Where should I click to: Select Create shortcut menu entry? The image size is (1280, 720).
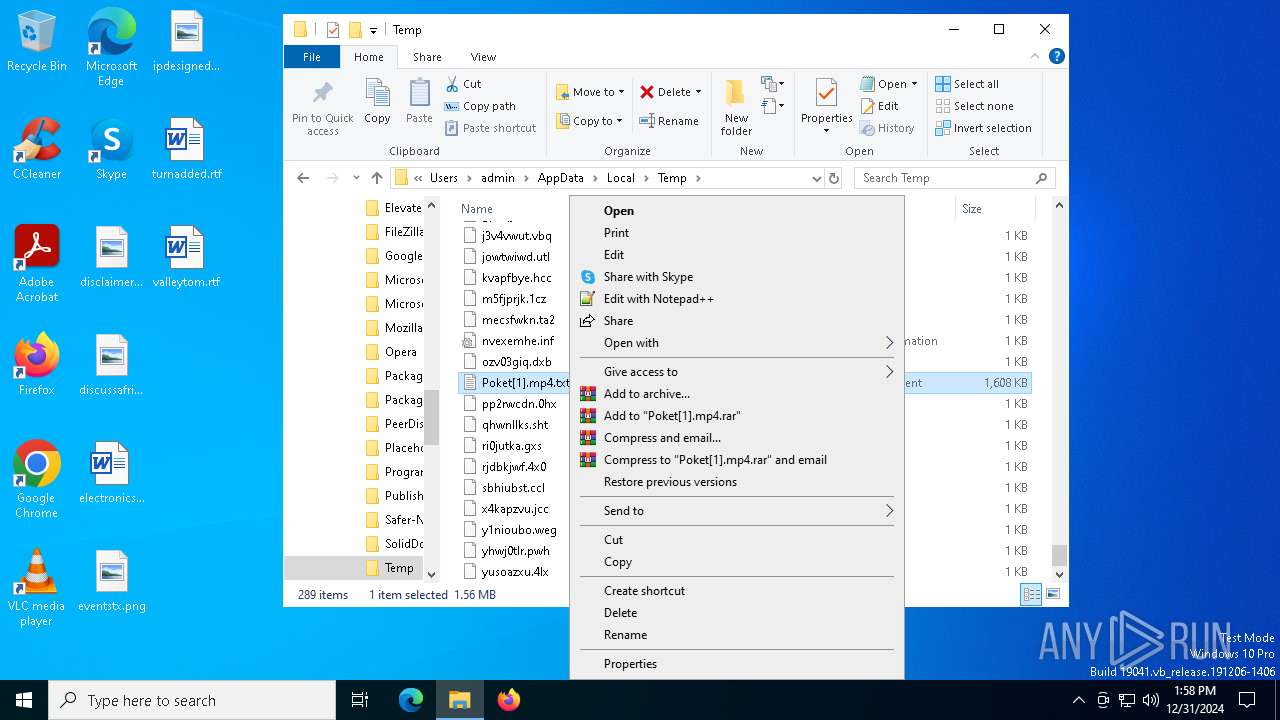tap(736, 591)
